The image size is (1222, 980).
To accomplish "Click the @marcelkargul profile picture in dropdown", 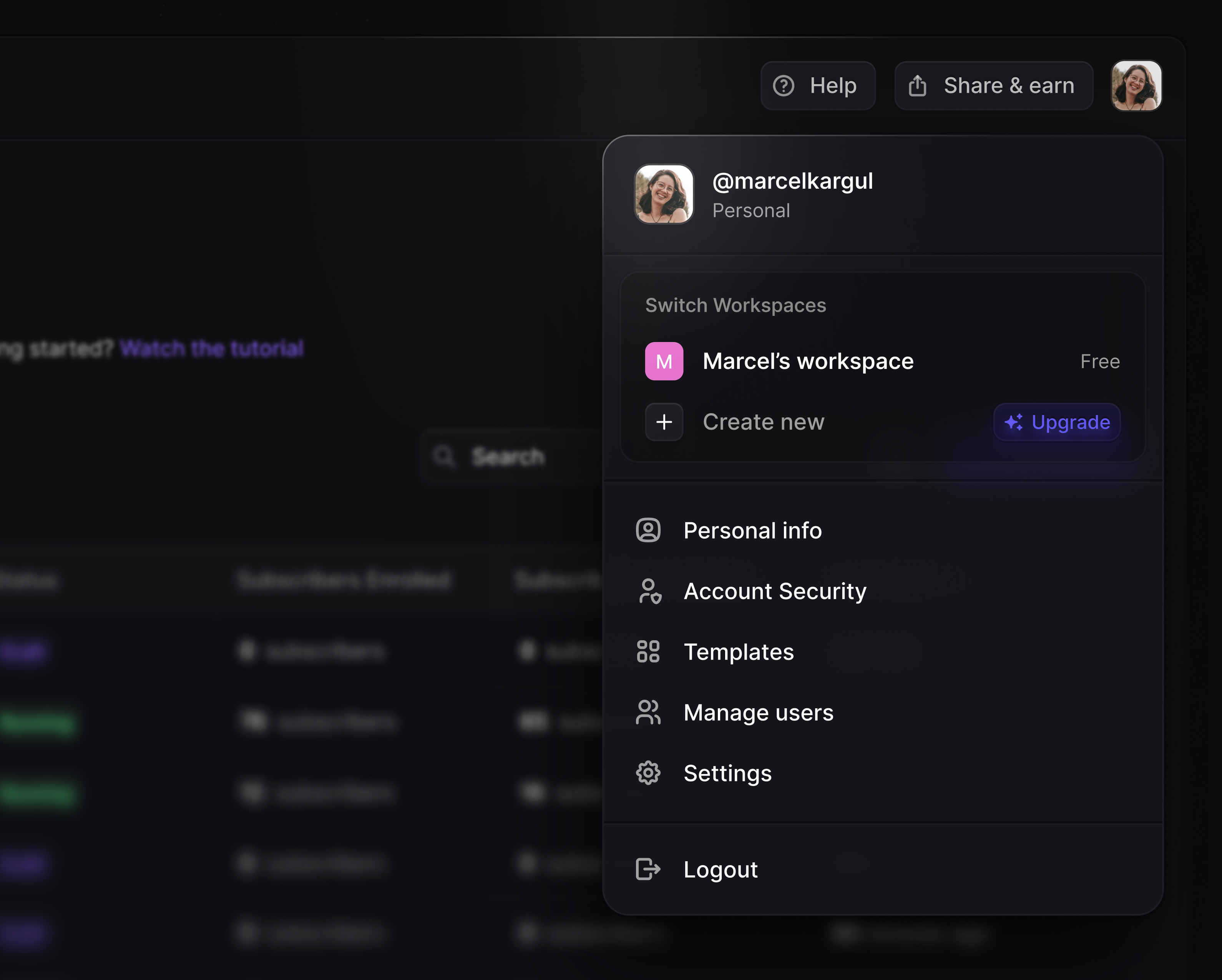I will (x=664, y=194).
